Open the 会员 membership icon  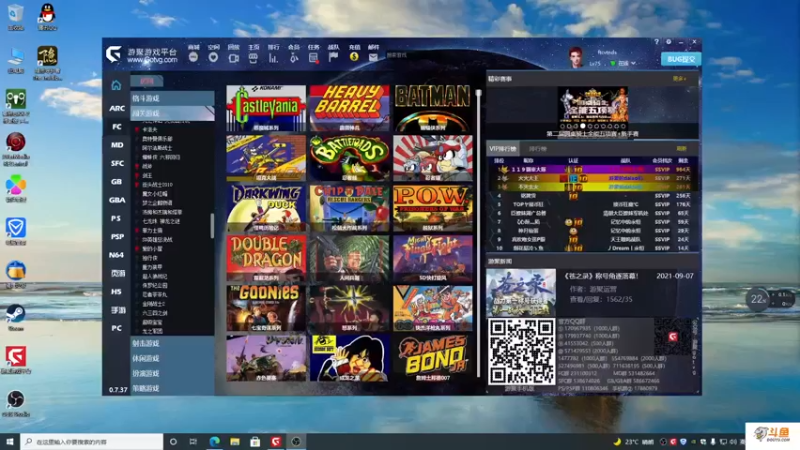(293, 58)
